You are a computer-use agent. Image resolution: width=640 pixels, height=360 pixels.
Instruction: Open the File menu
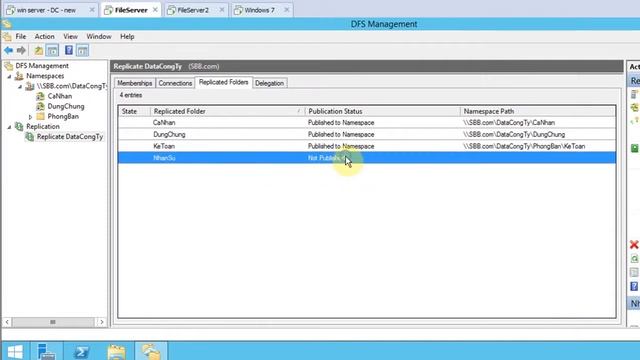[x=20, y=37]
